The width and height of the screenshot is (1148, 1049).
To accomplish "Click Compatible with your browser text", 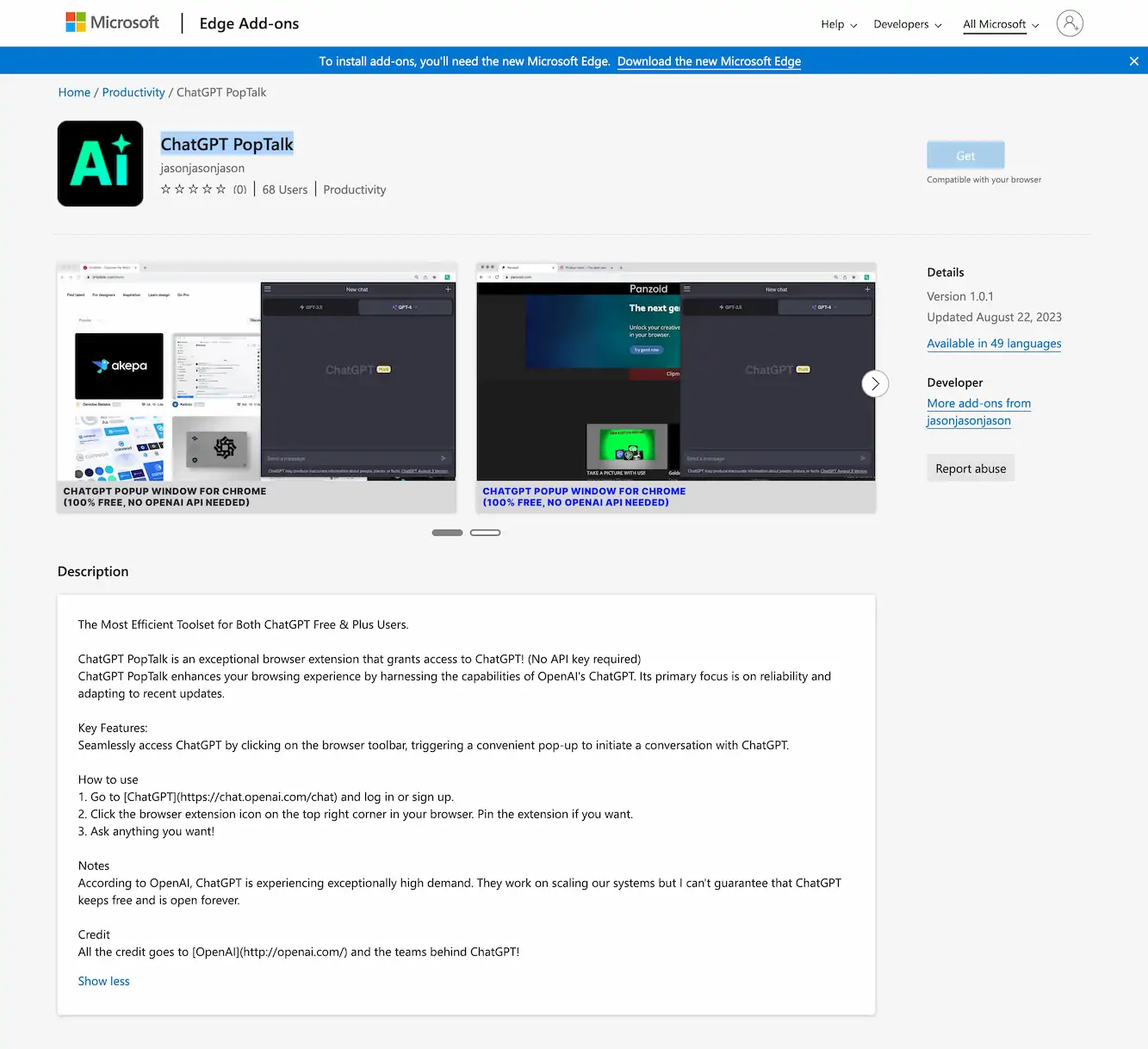I will tap(984, 180).
